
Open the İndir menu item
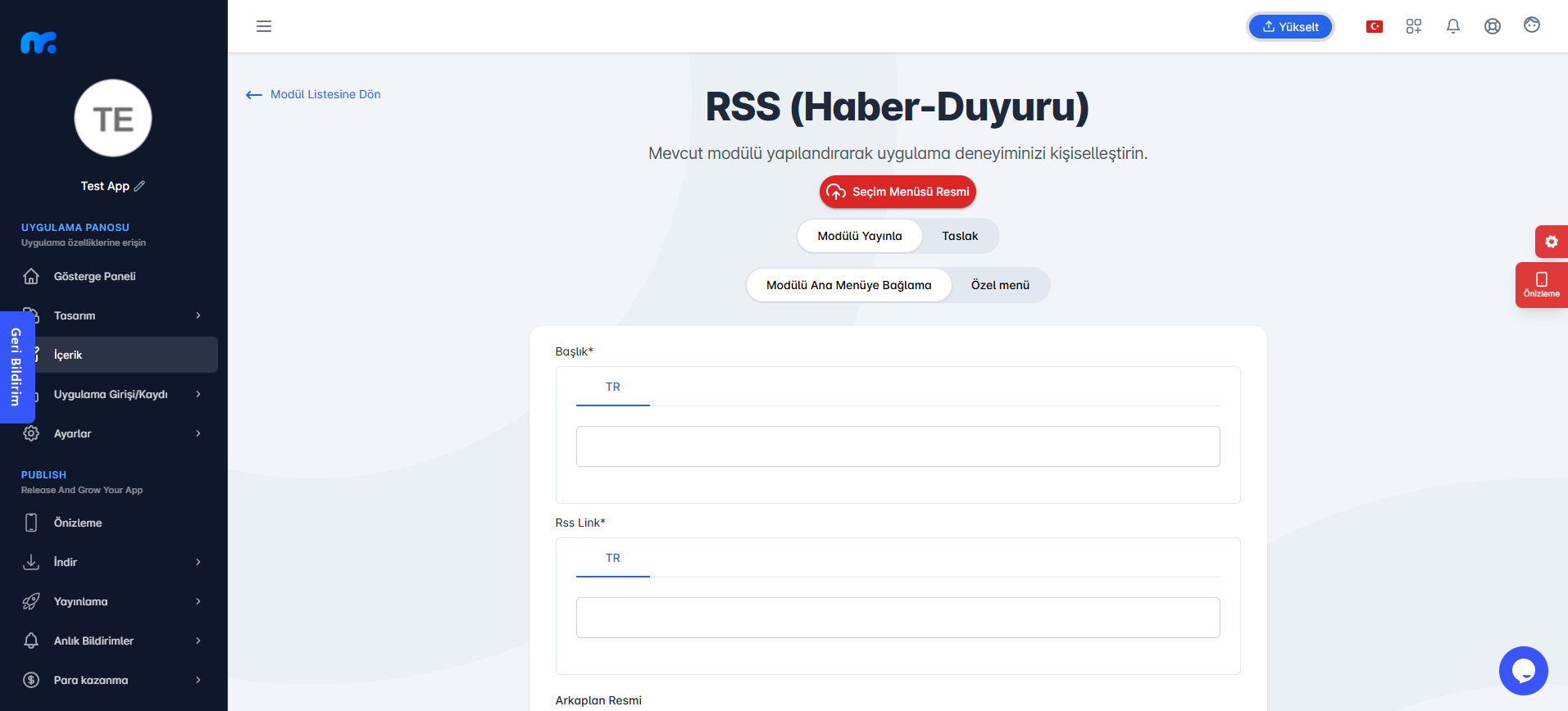[113, 562]
